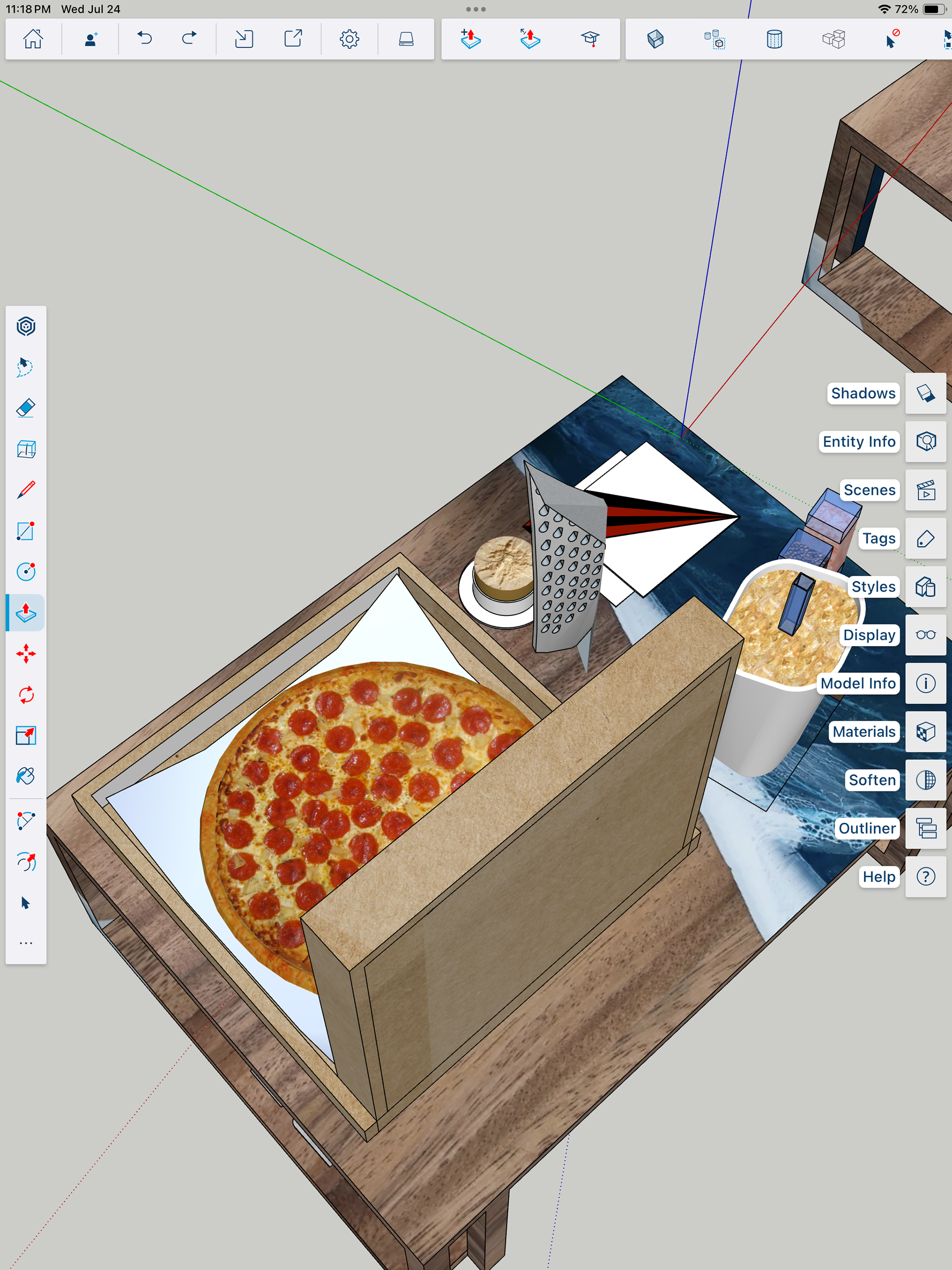The height and width of the screenshot is (1270, 952).
Task: Open the Shadows panel icon
Action: pyautogui.click(x=926, y=393)
